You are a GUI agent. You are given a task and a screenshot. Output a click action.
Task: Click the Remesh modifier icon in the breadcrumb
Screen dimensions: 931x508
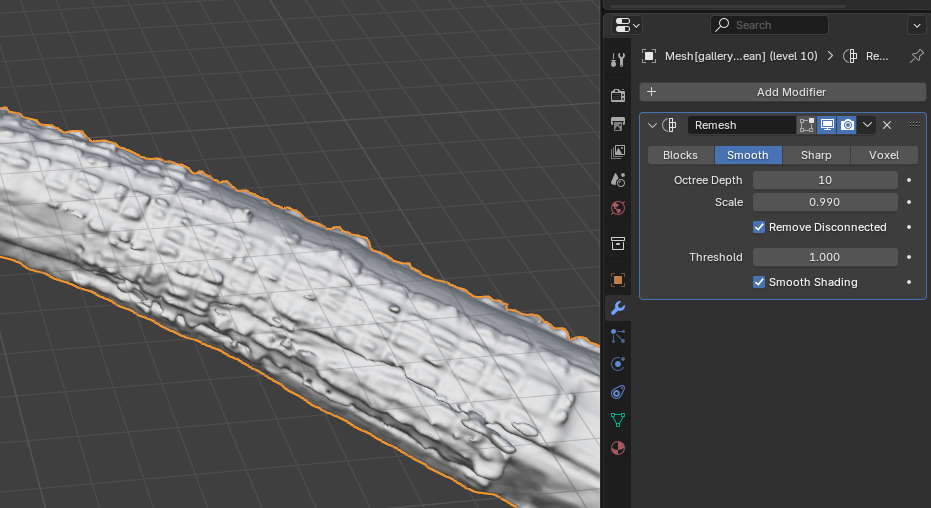point(850,56)
